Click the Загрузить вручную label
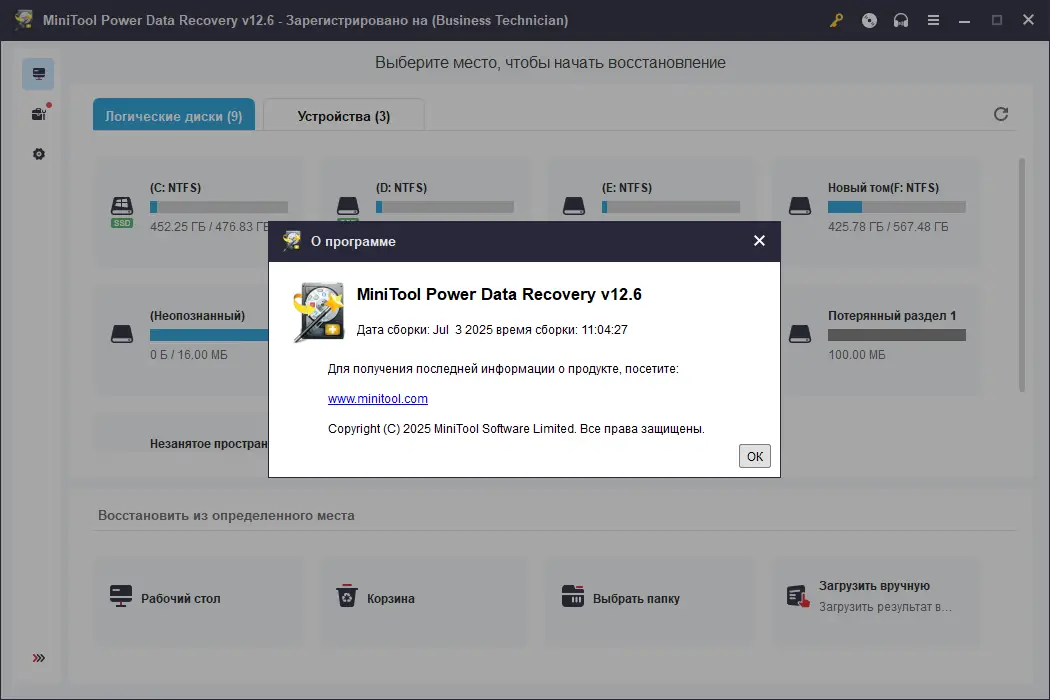Screen dimensions: 1050x700 (874, 585)
